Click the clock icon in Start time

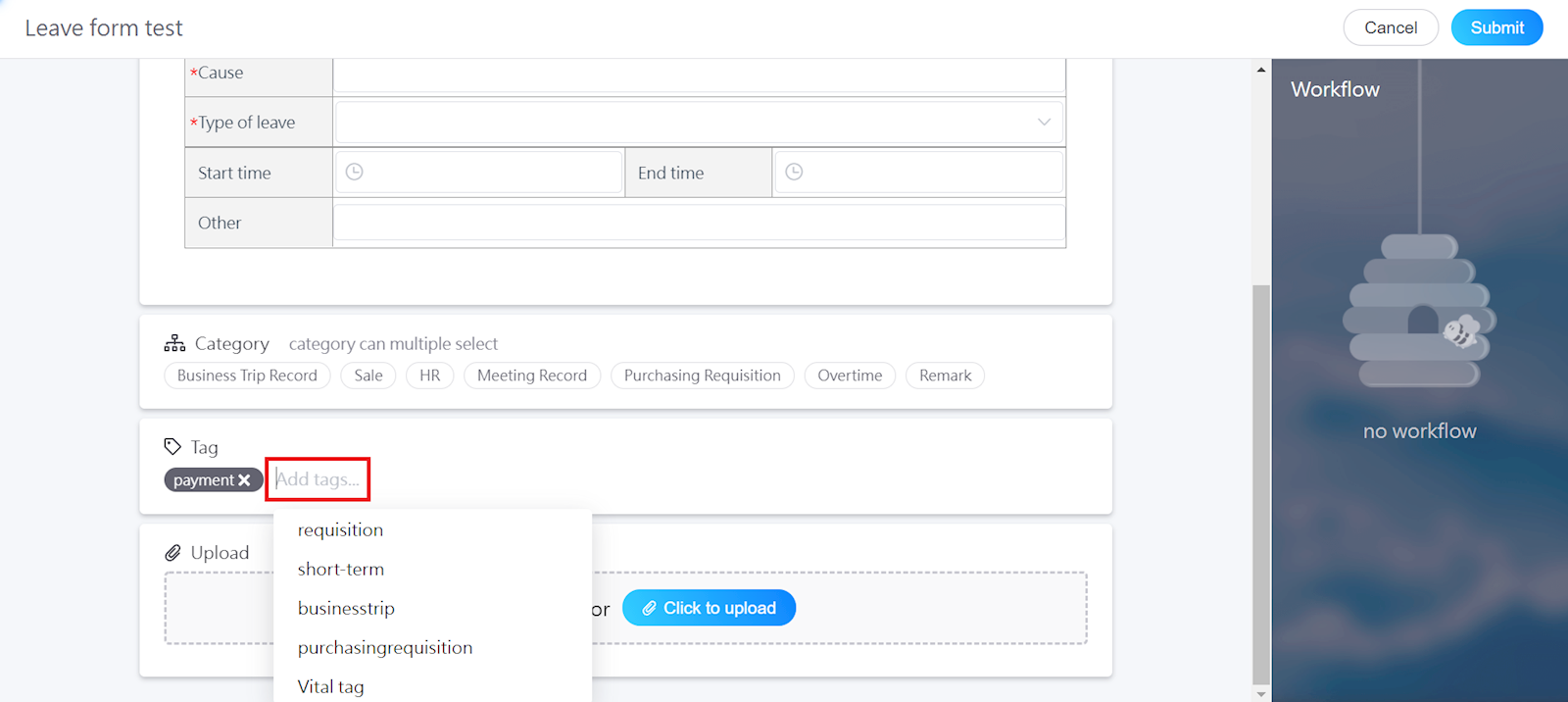coord(355,172)
